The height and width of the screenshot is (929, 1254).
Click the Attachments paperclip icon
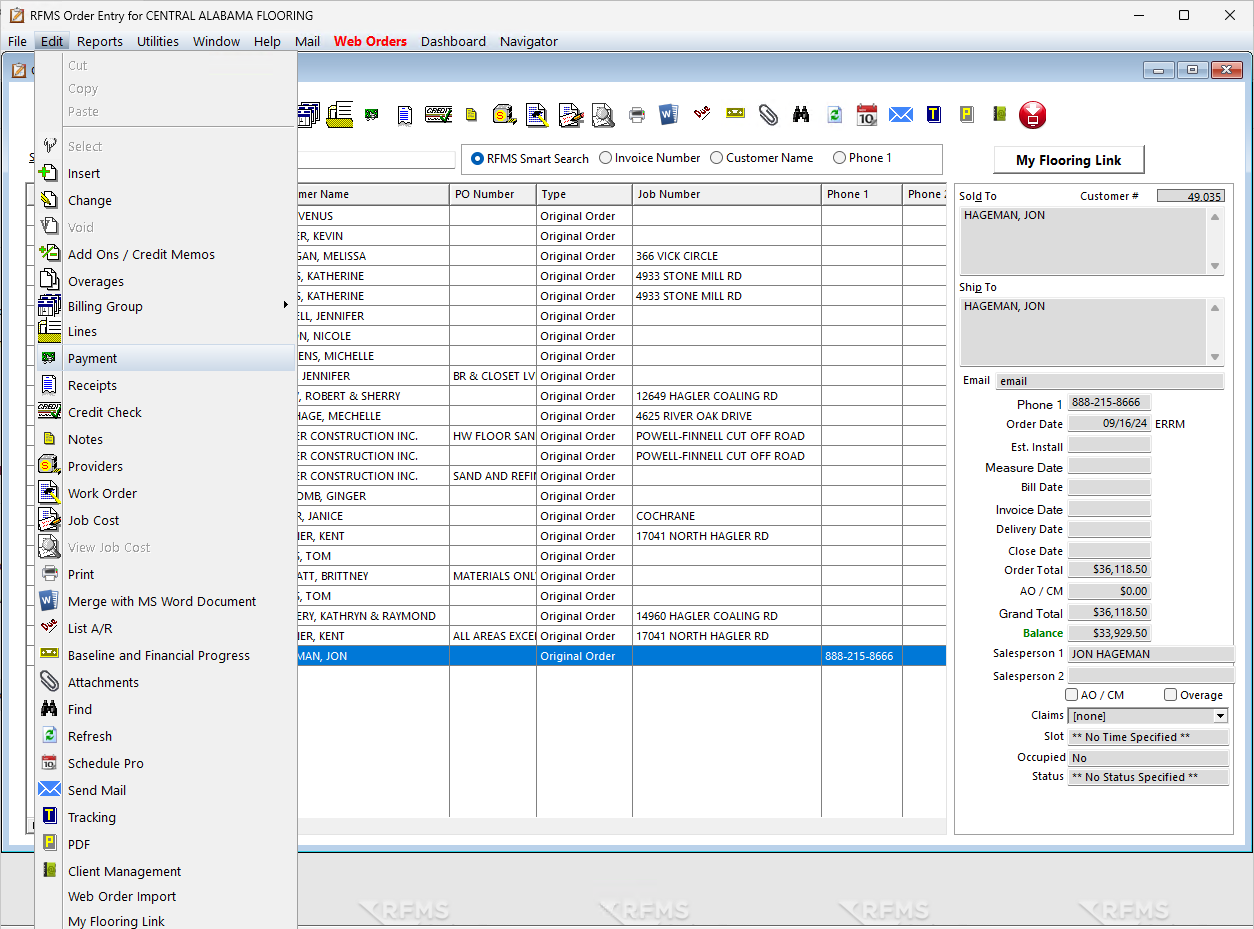tap(768, 115)
